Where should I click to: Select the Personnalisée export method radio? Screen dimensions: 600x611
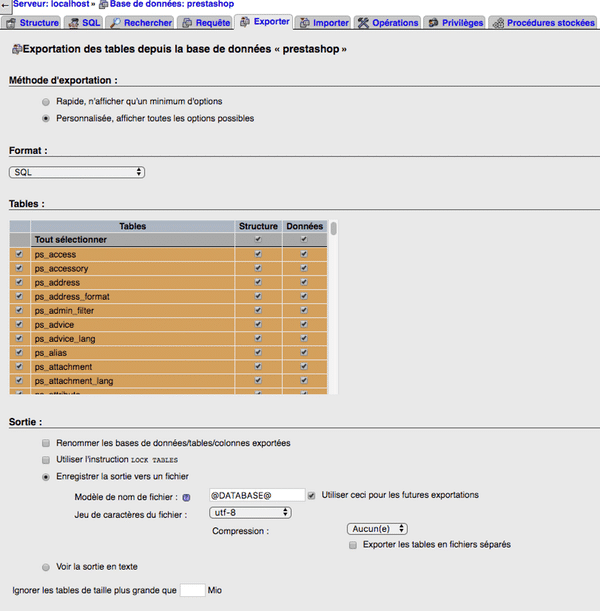coord(46,119)
